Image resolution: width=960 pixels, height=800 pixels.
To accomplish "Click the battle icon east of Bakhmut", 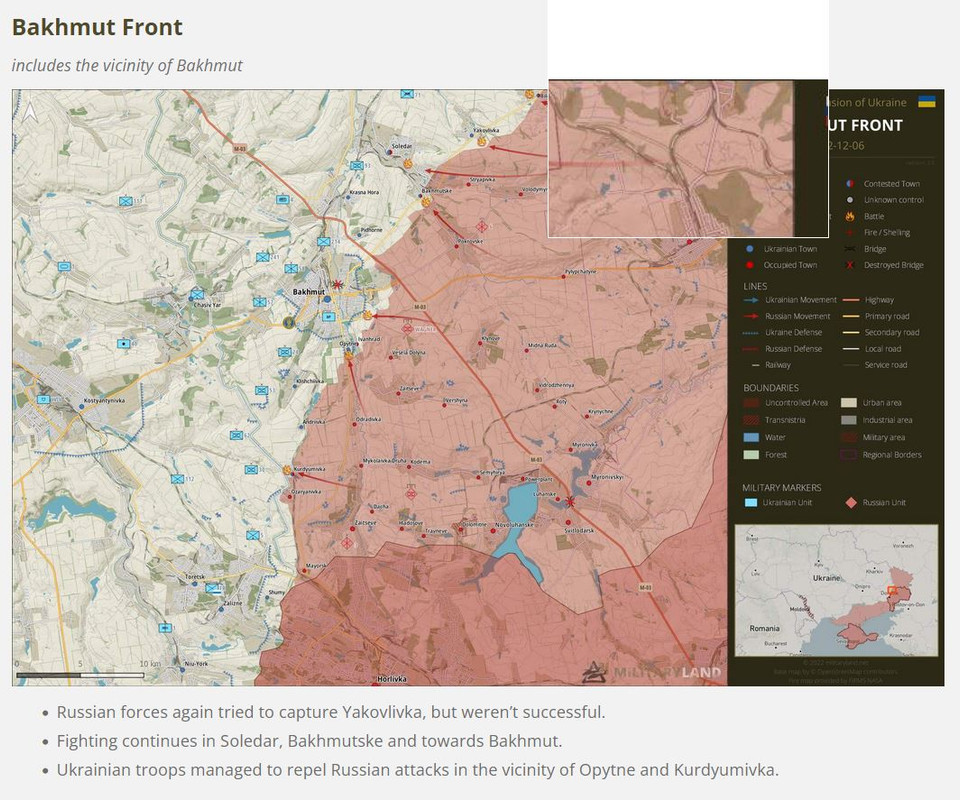I will 368,315.
